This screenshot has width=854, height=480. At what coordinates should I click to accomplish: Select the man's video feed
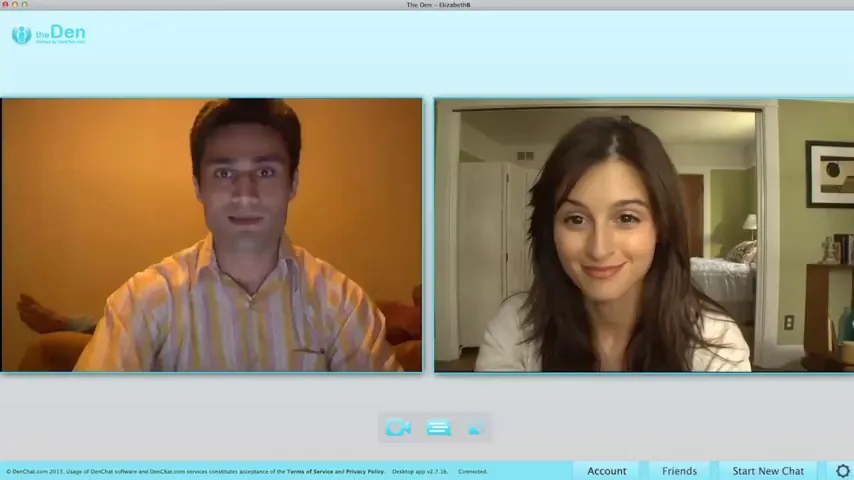pos(211,235)
